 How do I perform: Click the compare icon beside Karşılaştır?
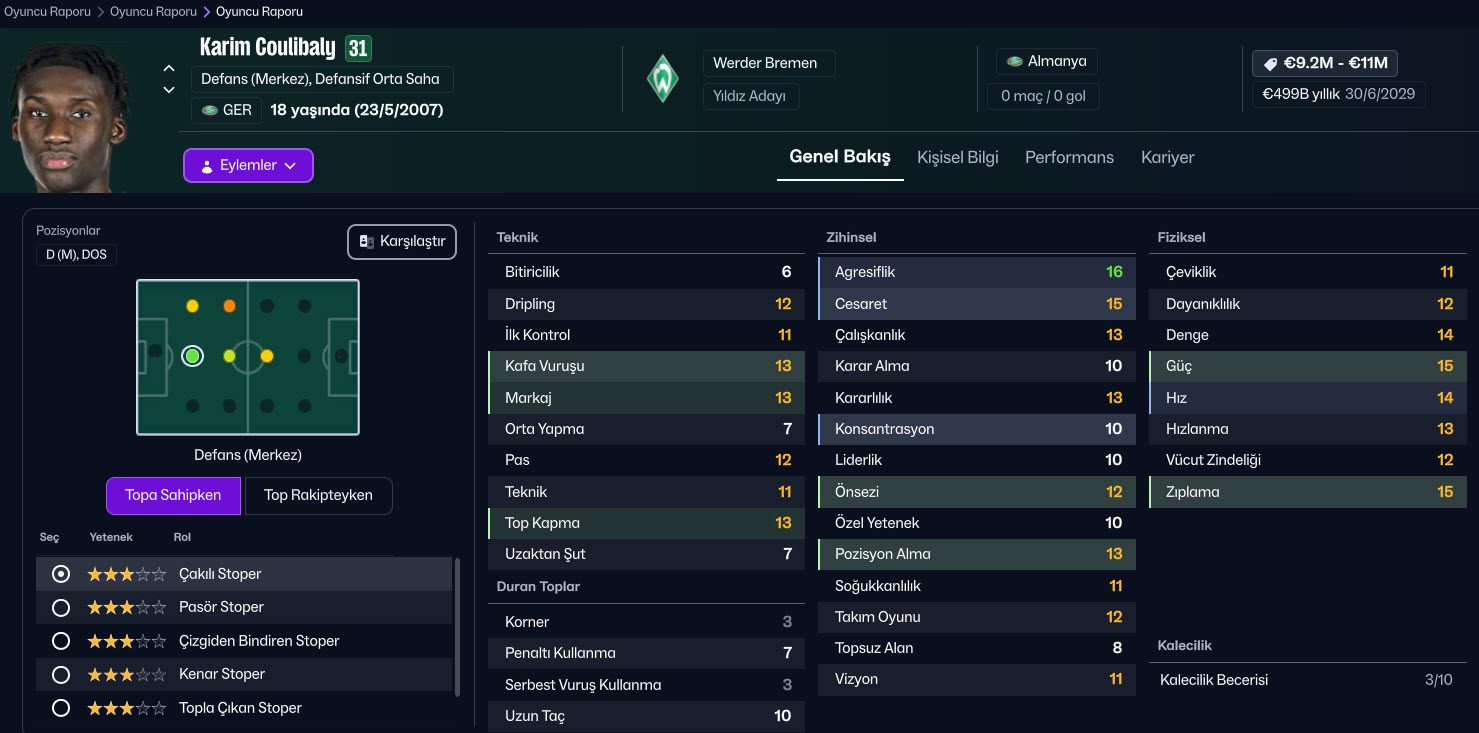[x=367, y=242]
